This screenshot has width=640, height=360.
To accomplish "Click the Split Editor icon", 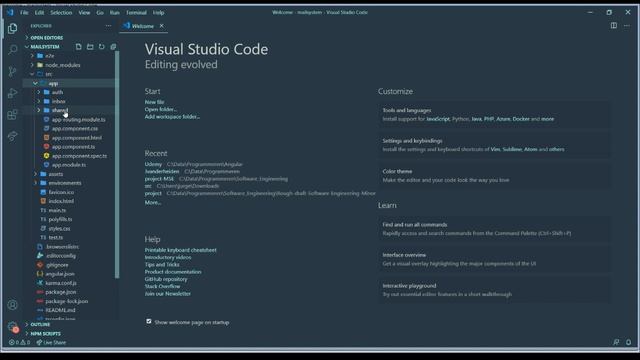I will pos(613,26).
